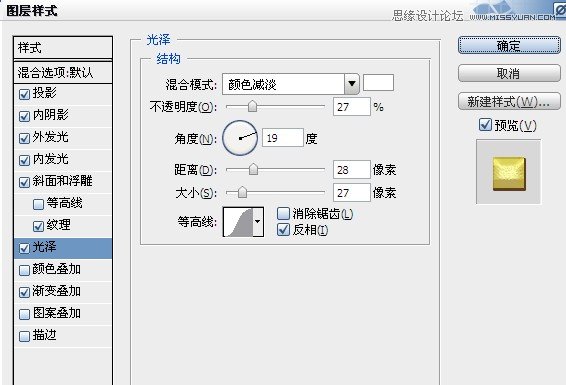Open the 描边 stroke settings
Screen dimensions: 566x385
pos(45,335)
